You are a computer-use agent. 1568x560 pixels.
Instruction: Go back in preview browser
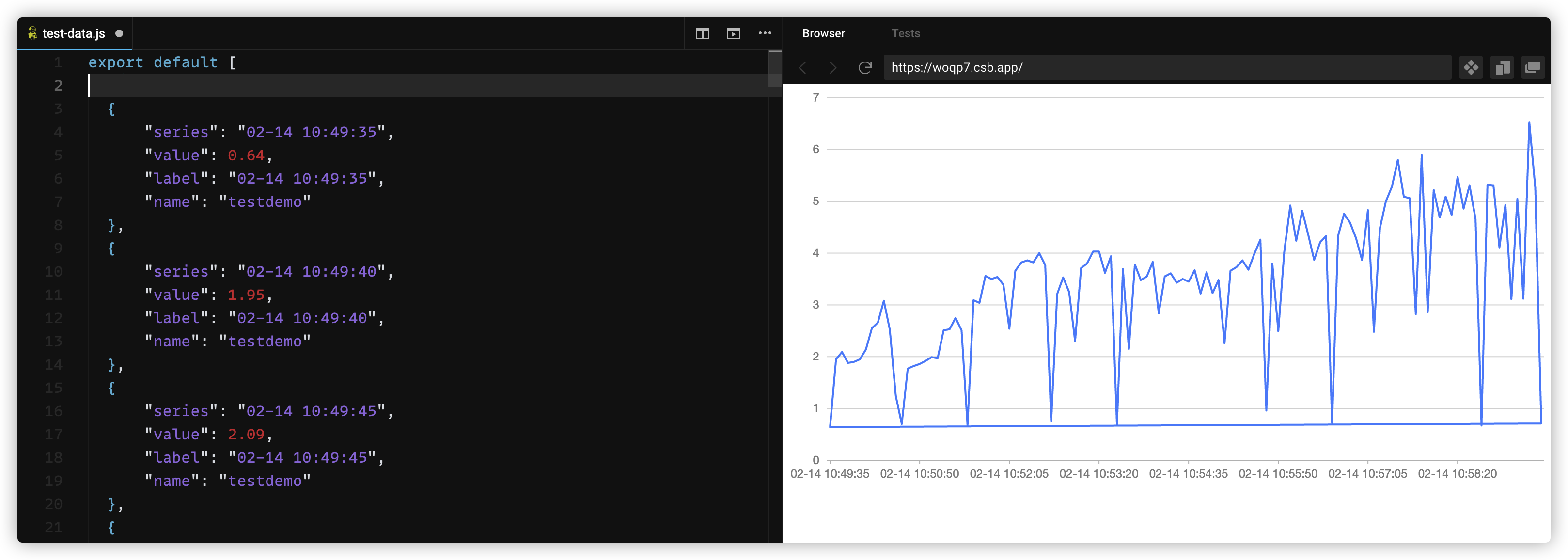click(x=803, y=67)
